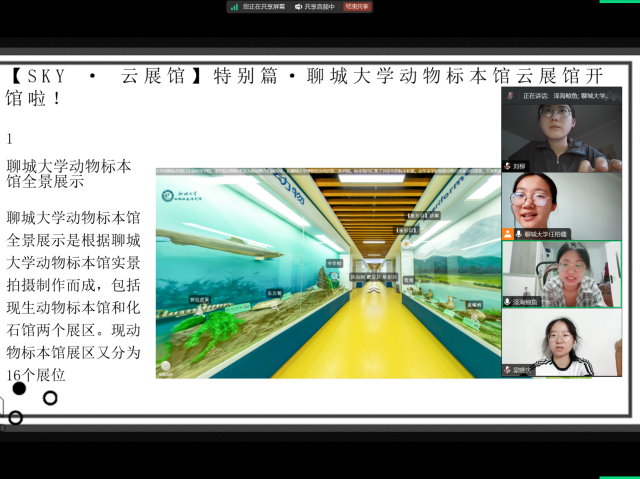Click the scrolling caption bar atop the panorama

pos(328,171)
